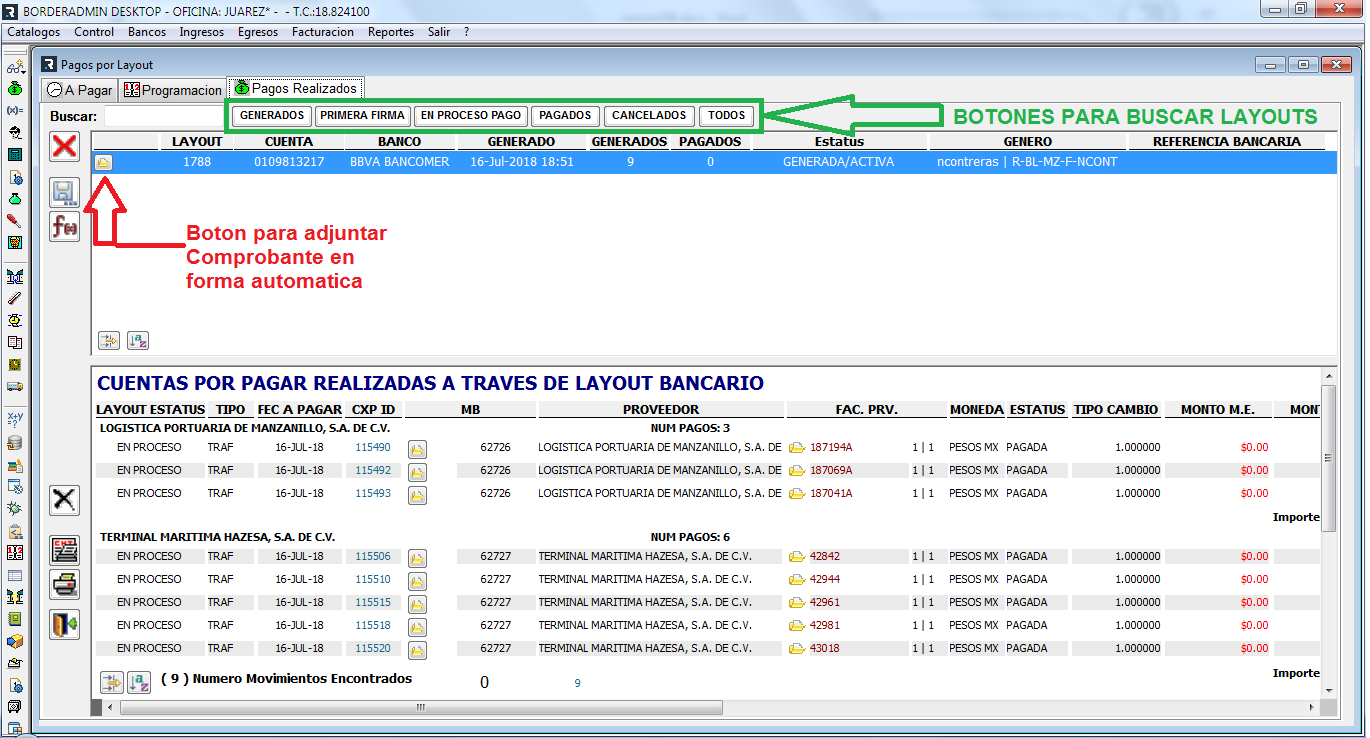Viewport: 1370px width, 738px height.
Task: Open folder icon next to CXP ID 115506
Action: 418,558
